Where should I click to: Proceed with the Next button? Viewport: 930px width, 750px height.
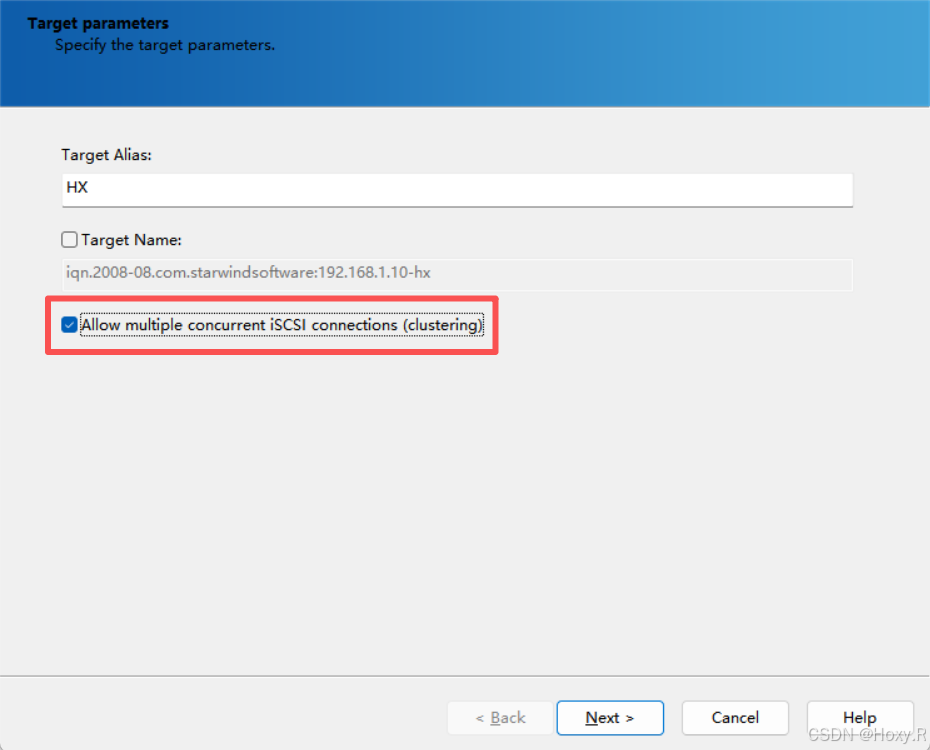(610, 718)
